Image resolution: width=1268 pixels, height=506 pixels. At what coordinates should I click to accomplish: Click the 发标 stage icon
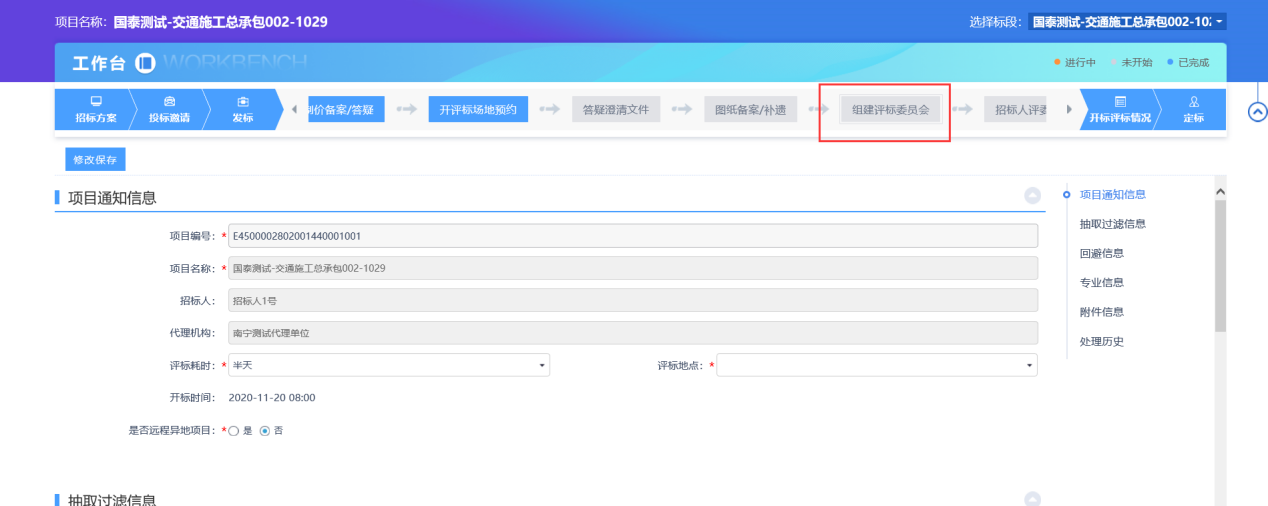coord(242,102)
